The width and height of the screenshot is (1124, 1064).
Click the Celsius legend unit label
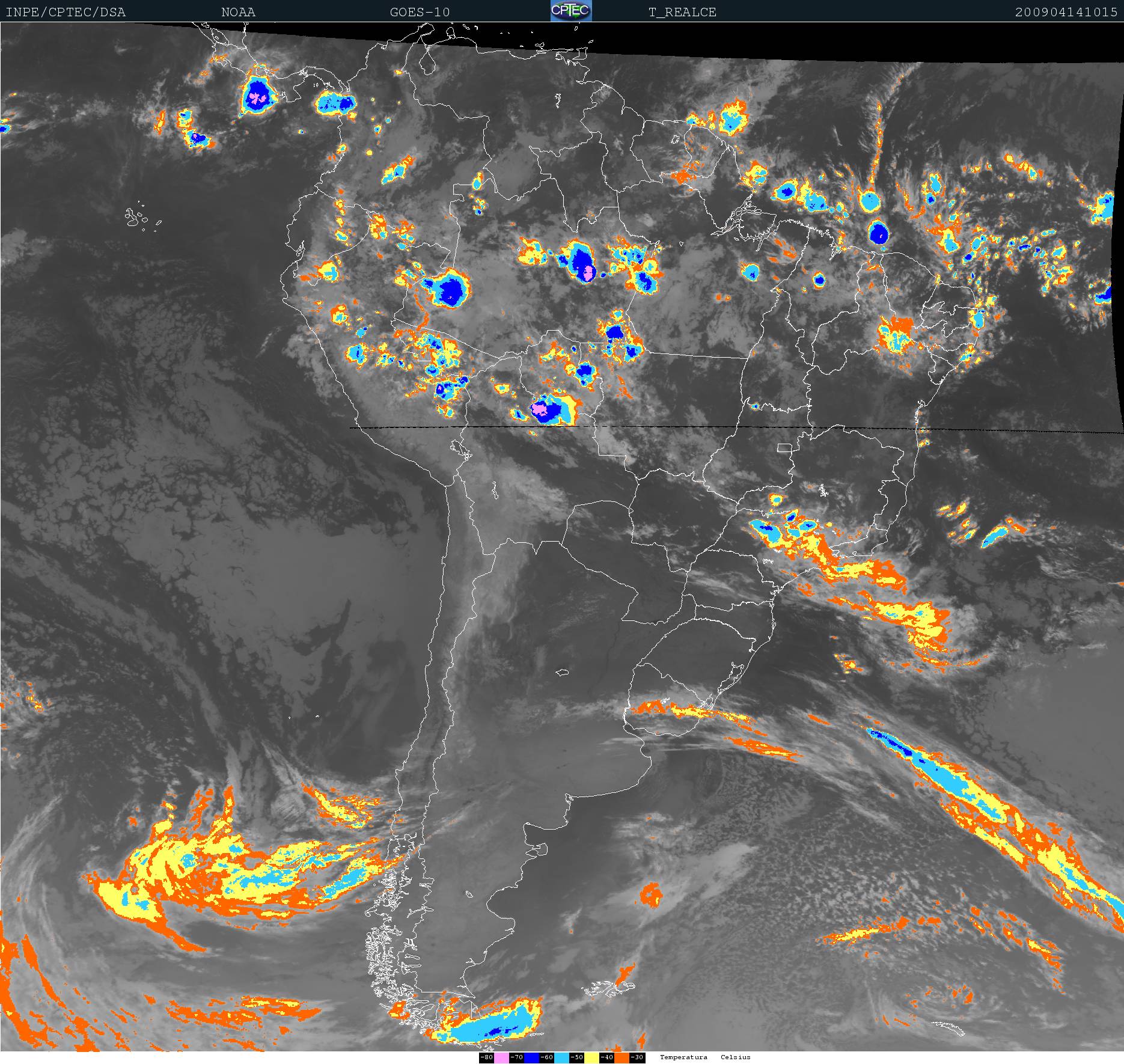[736, 1057]
